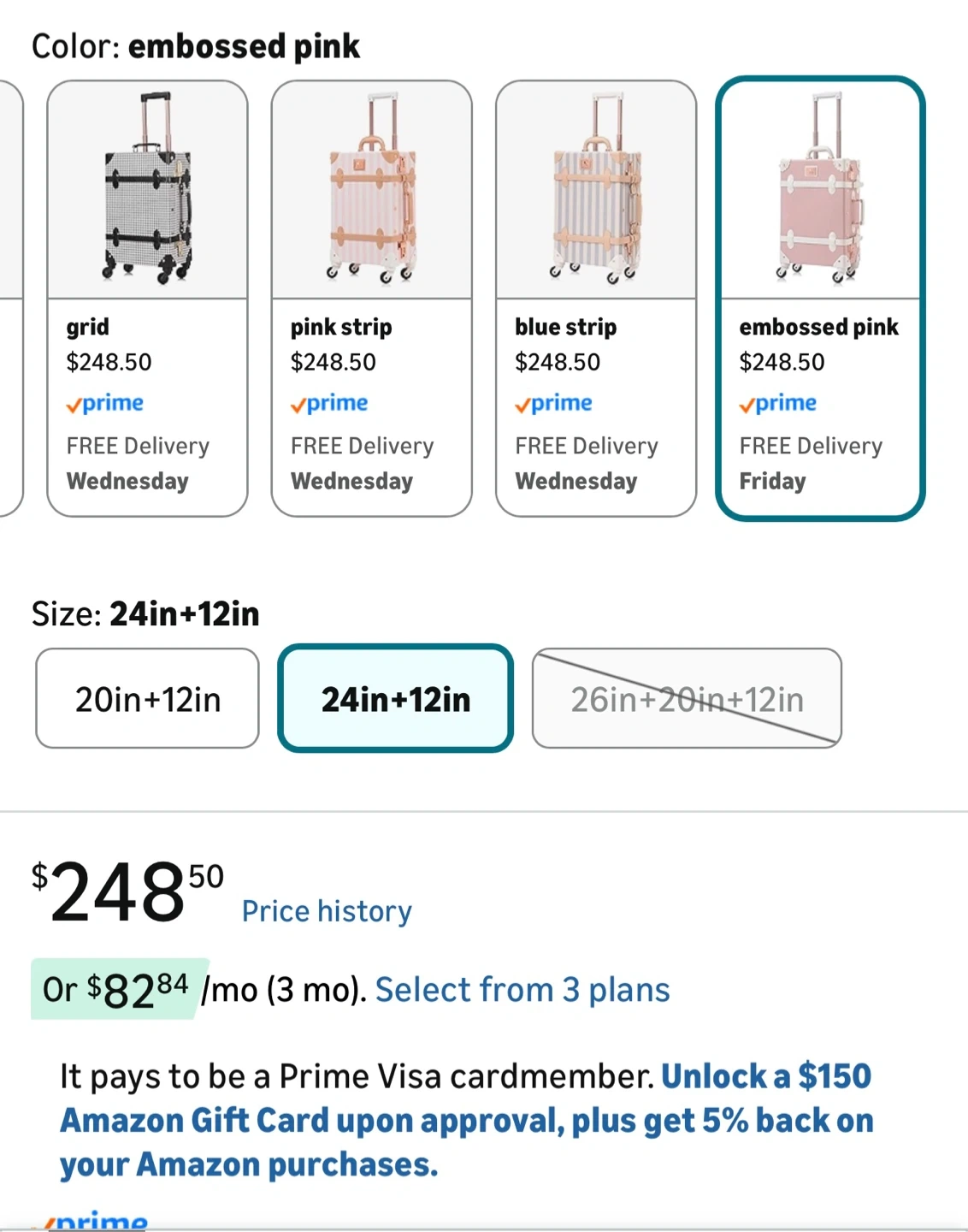Open the Price history link
This screenshot has height=1232, width=968.
point(327,911)
